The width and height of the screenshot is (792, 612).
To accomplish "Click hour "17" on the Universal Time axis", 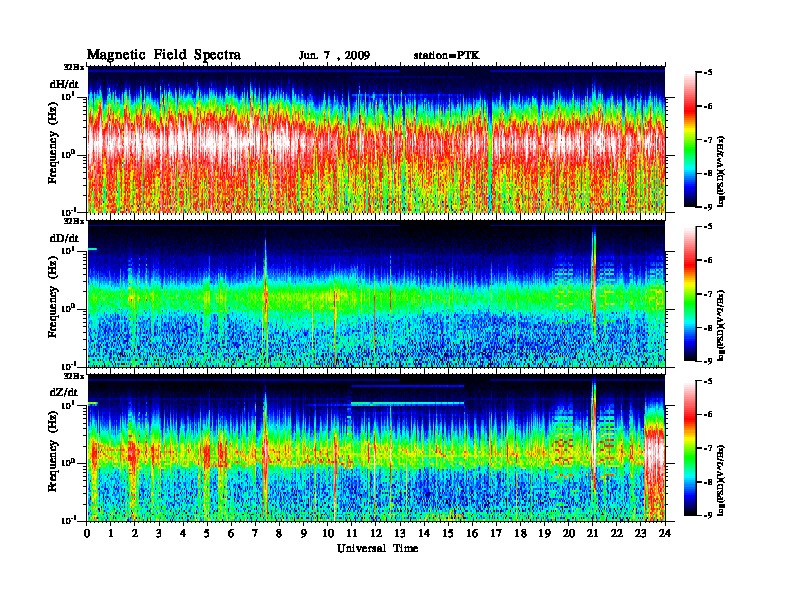I will pyautogui.click(x=497, y=533).
